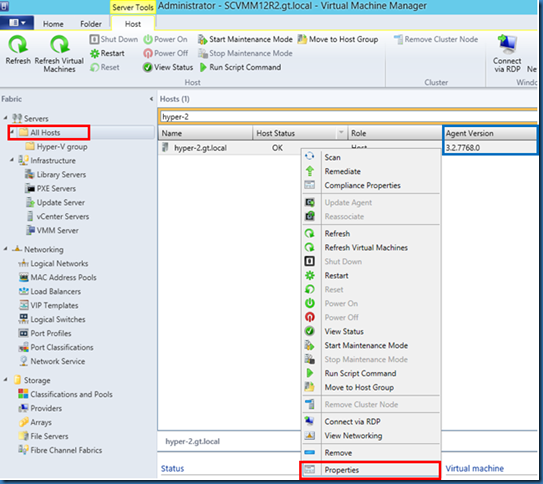The height and width of the screenshot is (484, 543).
Task: Click View Status in the ribbon
Action: pyautogui.click(x=168, y=67)
